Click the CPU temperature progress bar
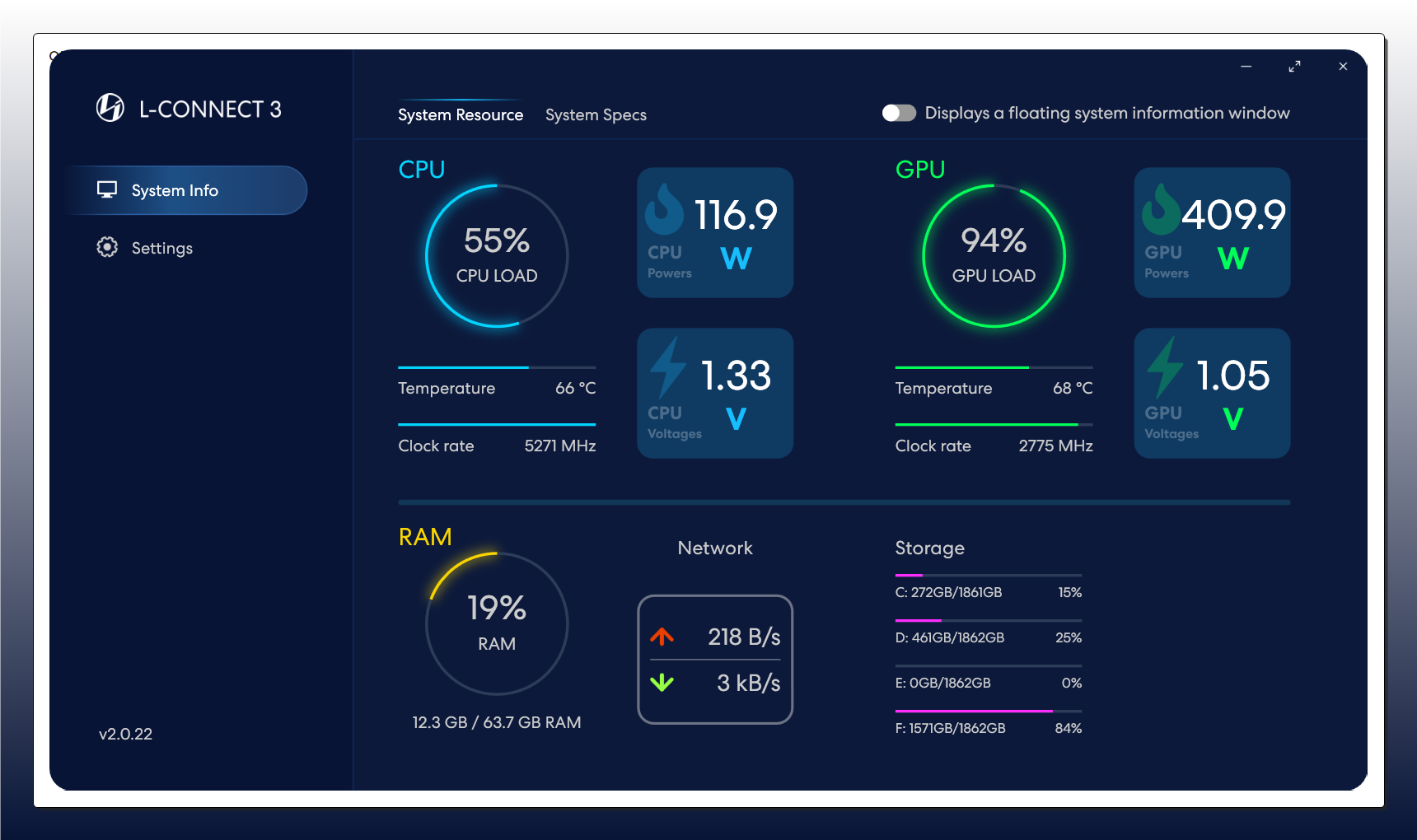Screen dimensions: 1417x840 496,367
